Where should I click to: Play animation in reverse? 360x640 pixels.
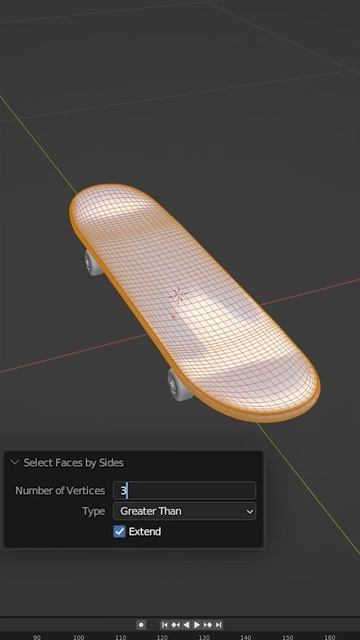click(x=186, y=624)
